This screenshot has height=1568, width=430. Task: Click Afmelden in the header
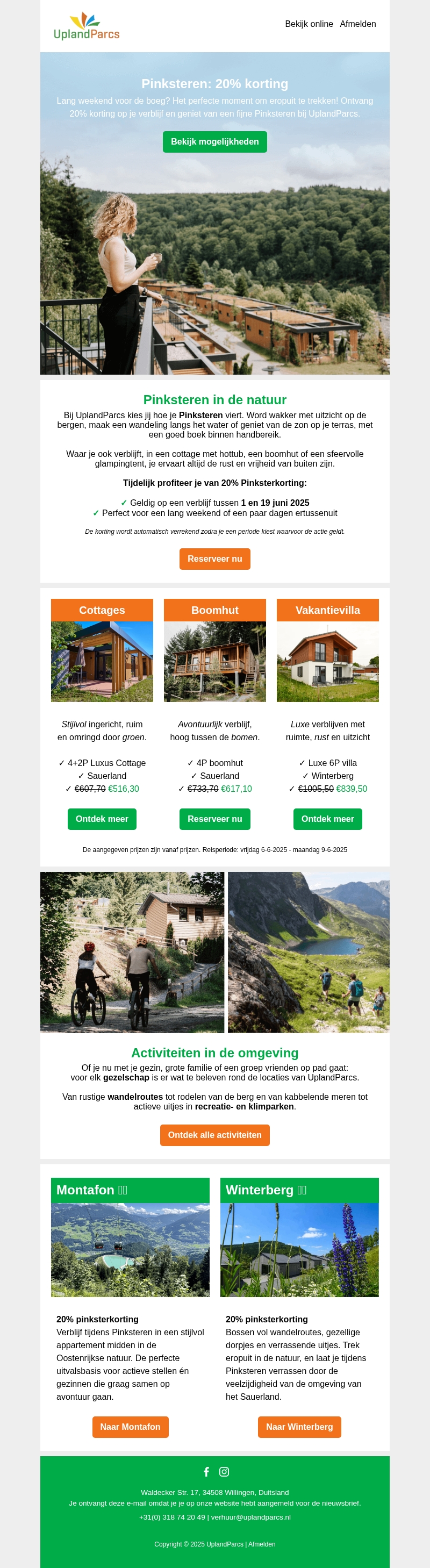click(357, 24)
